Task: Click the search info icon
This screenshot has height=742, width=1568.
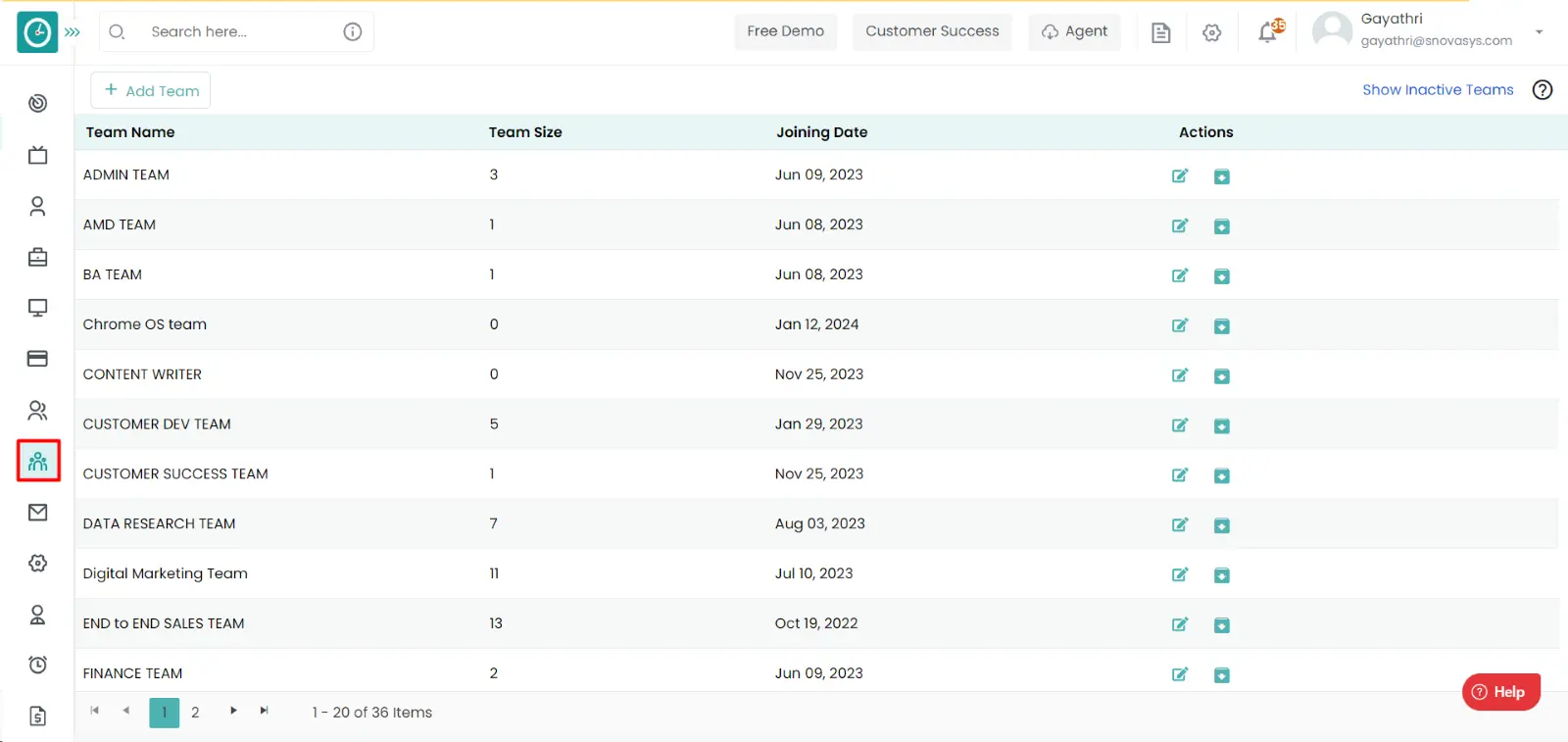Action: [x=353, y=32]
